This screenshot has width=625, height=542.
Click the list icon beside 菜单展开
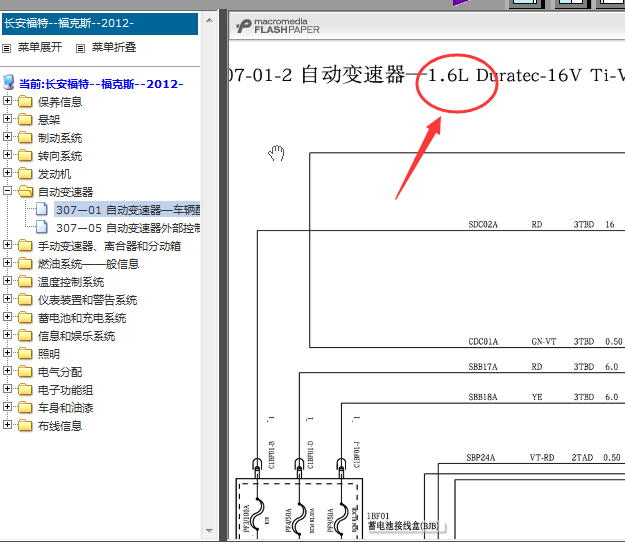(6, 49)
